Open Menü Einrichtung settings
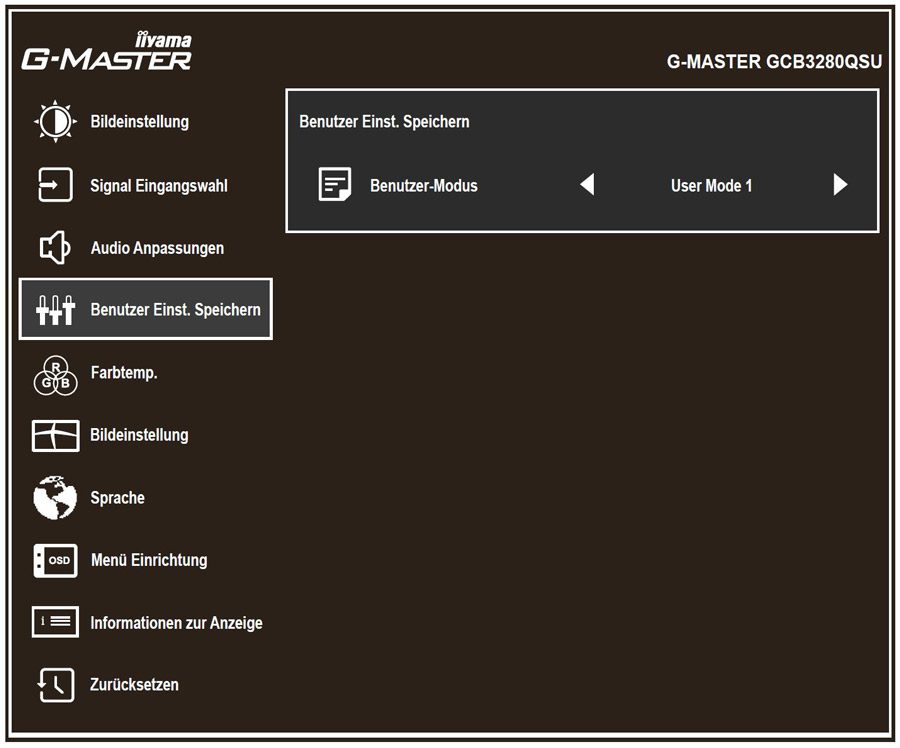Screen dimensions: 900x748 [149, 560]
